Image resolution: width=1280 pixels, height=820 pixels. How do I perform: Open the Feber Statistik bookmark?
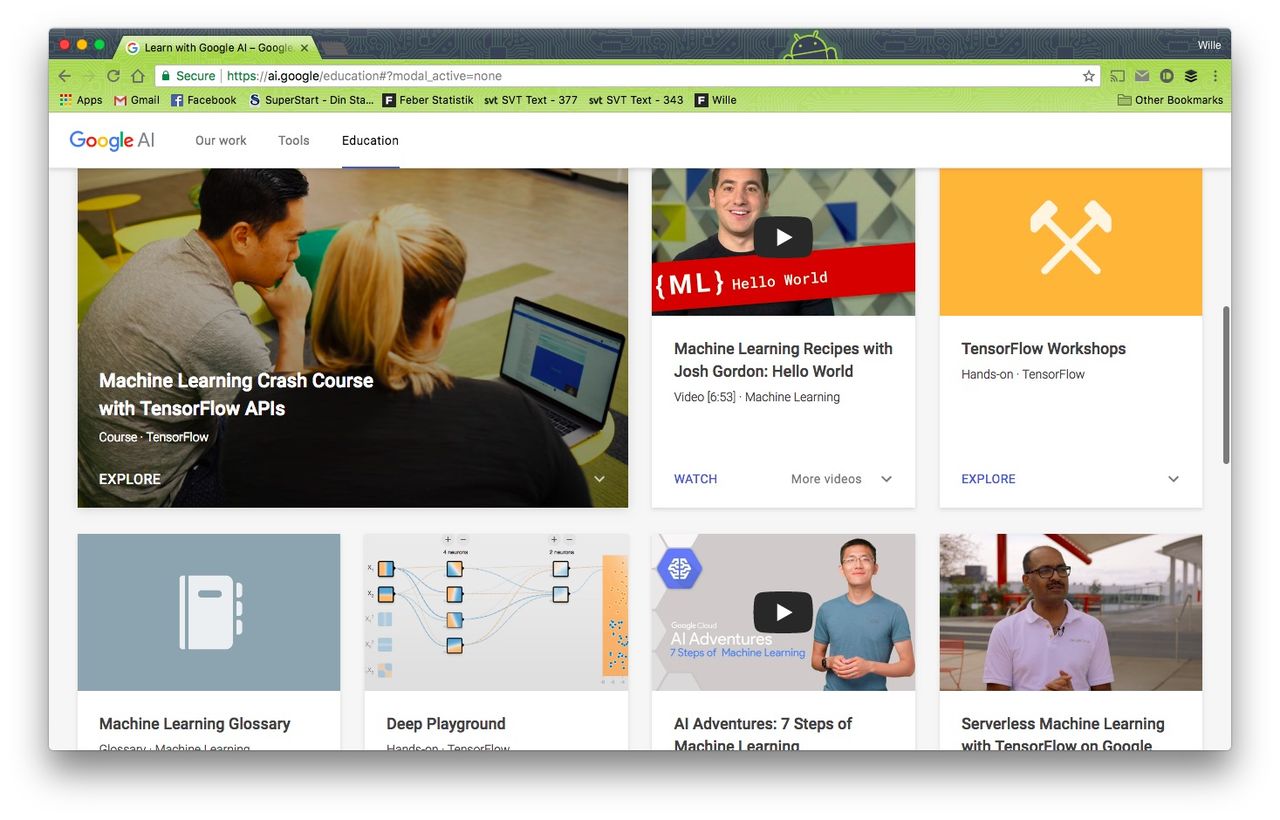pos(428,100)
